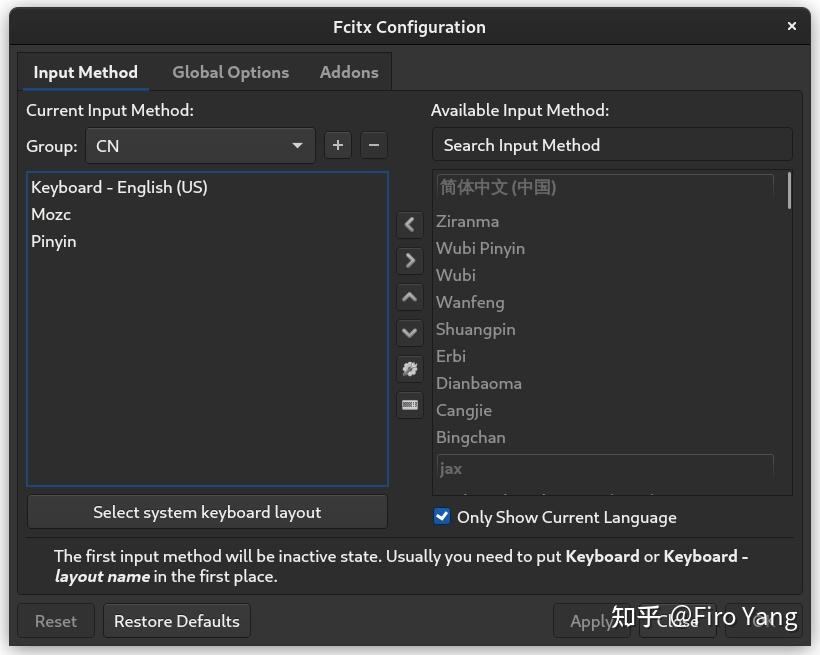The width and height of the screenshot is (820, 655).
Task: Open input method configure gear icon
Action: (x=410, y=369)
